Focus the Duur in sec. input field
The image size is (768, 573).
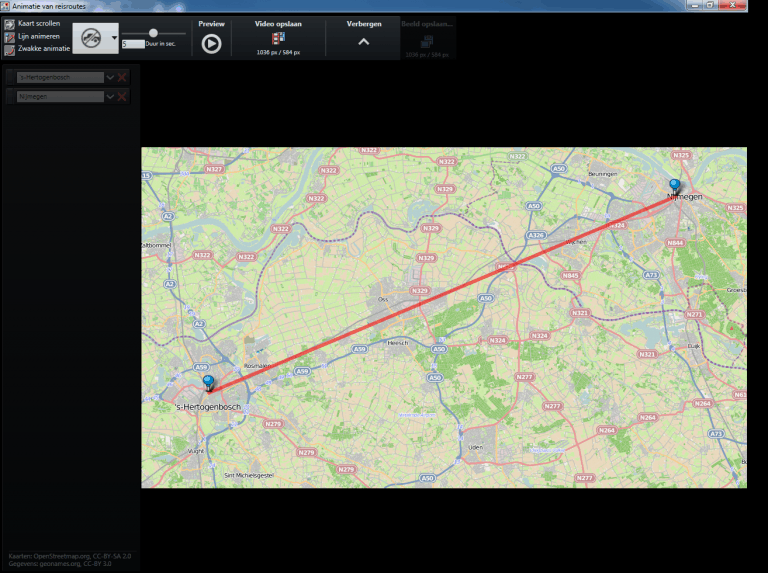(133, 44)
